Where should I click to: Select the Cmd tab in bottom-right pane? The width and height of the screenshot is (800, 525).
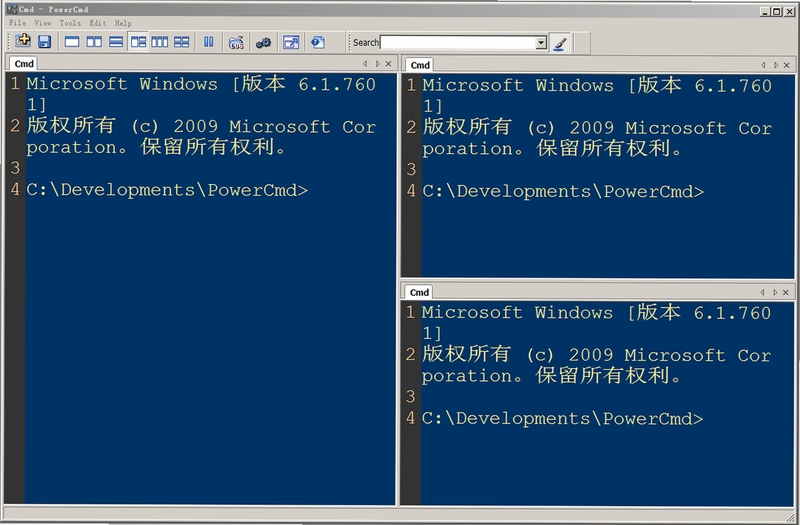tap(419, 292)
